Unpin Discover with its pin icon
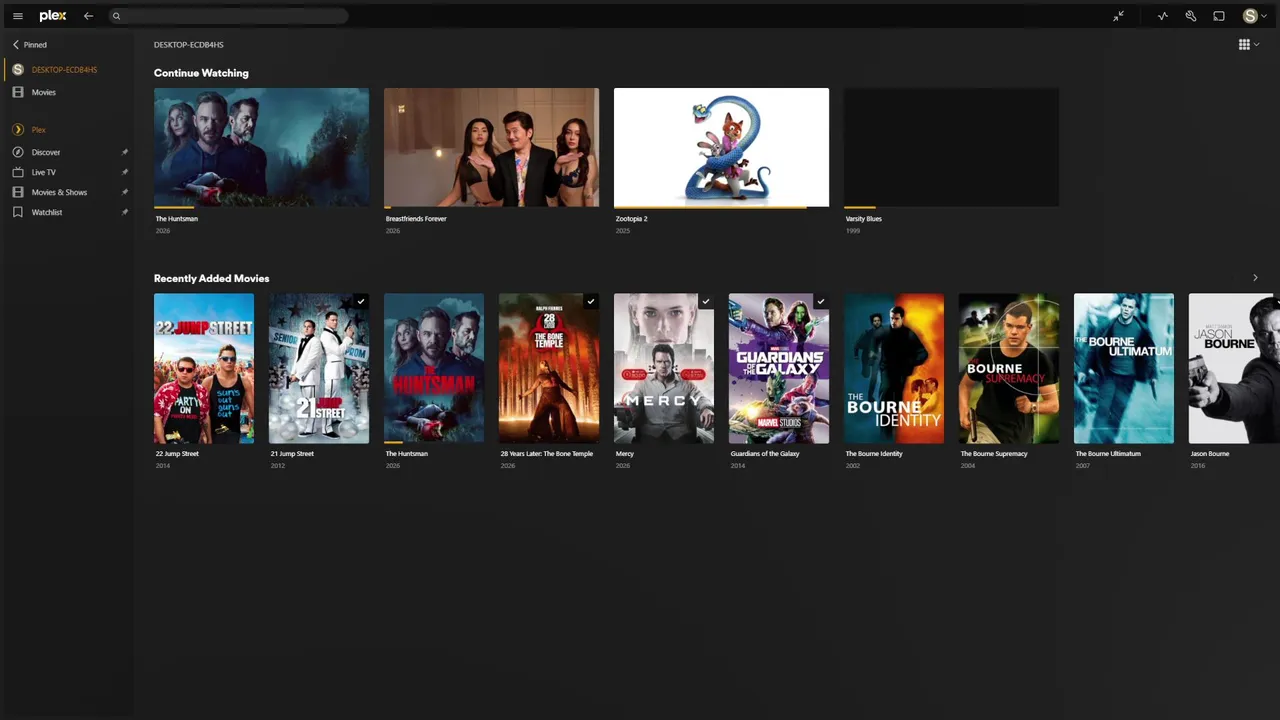1280x720 pixels. pyautogui.click(x=125, y=152)
